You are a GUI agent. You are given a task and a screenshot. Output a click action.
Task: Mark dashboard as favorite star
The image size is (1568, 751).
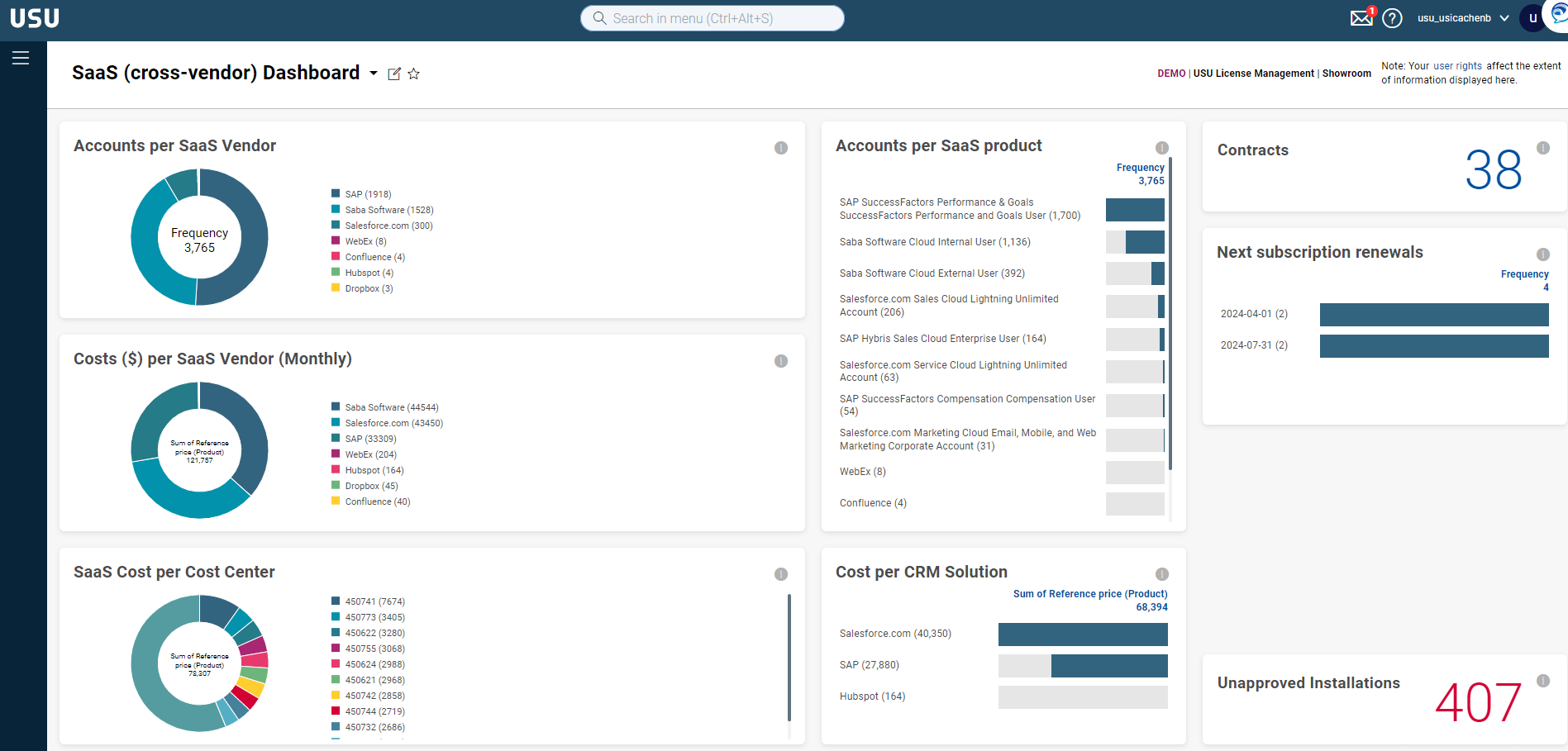(413, 74)
